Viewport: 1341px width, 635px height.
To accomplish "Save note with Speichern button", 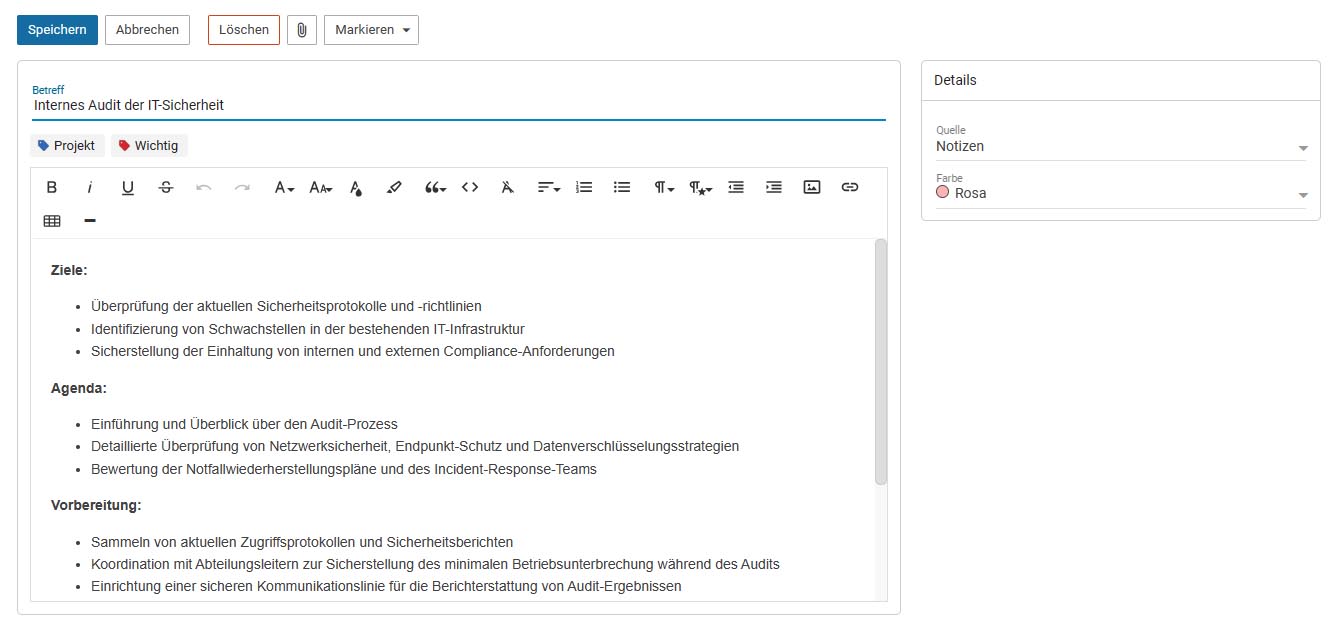I will click(x=57, y=30).
